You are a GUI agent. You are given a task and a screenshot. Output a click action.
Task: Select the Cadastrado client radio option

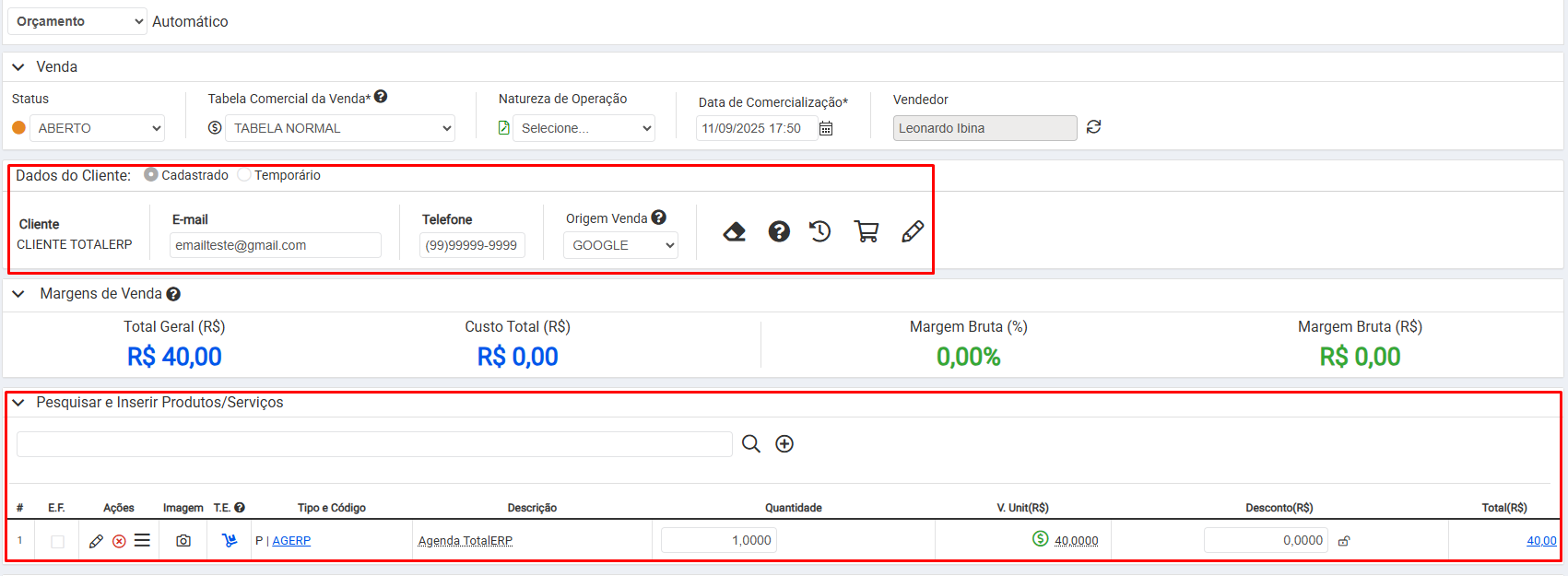[x=151, y=175]
